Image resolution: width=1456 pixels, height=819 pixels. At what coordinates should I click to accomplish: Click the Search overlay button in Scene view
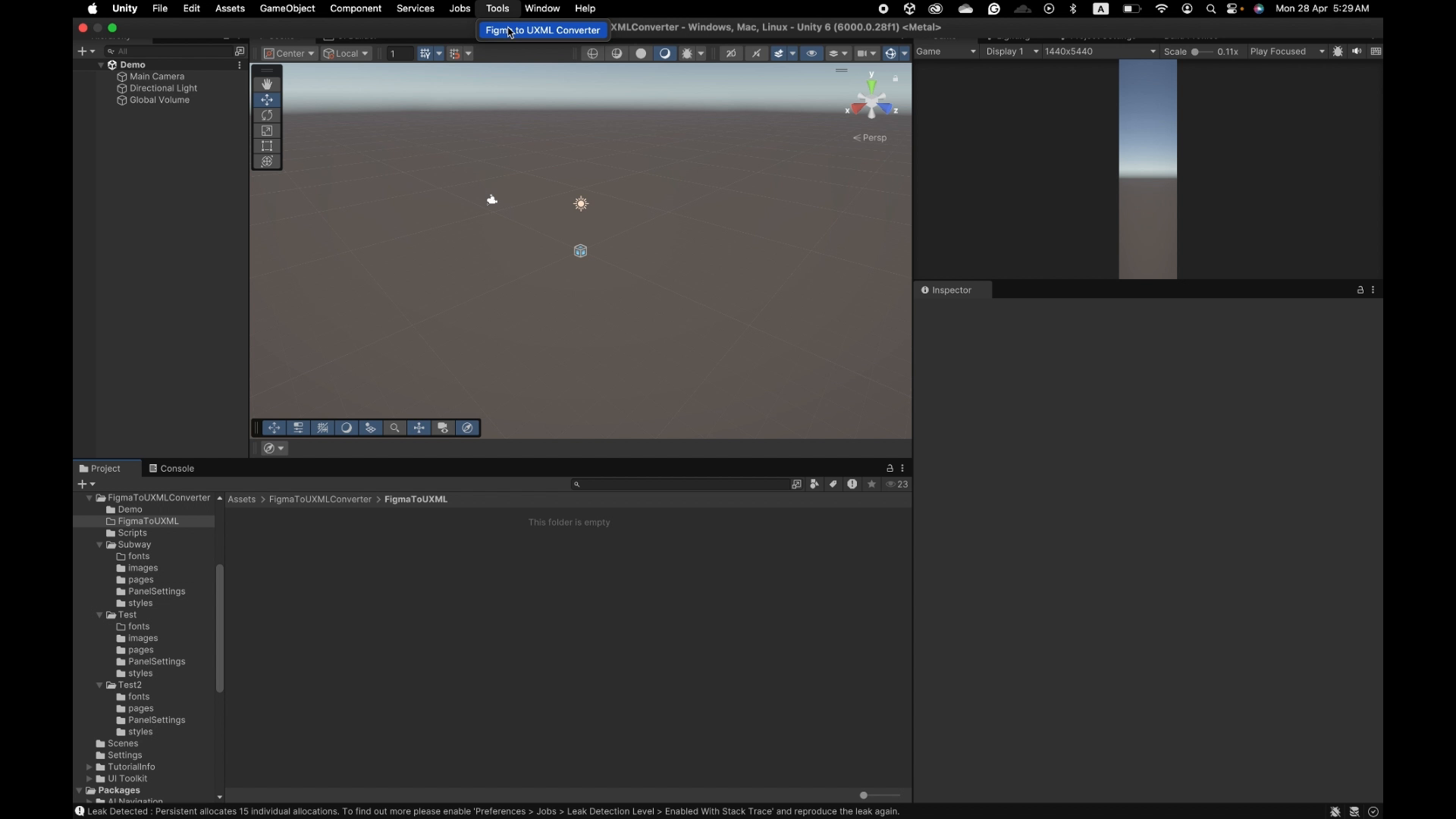tap(395, 428)
